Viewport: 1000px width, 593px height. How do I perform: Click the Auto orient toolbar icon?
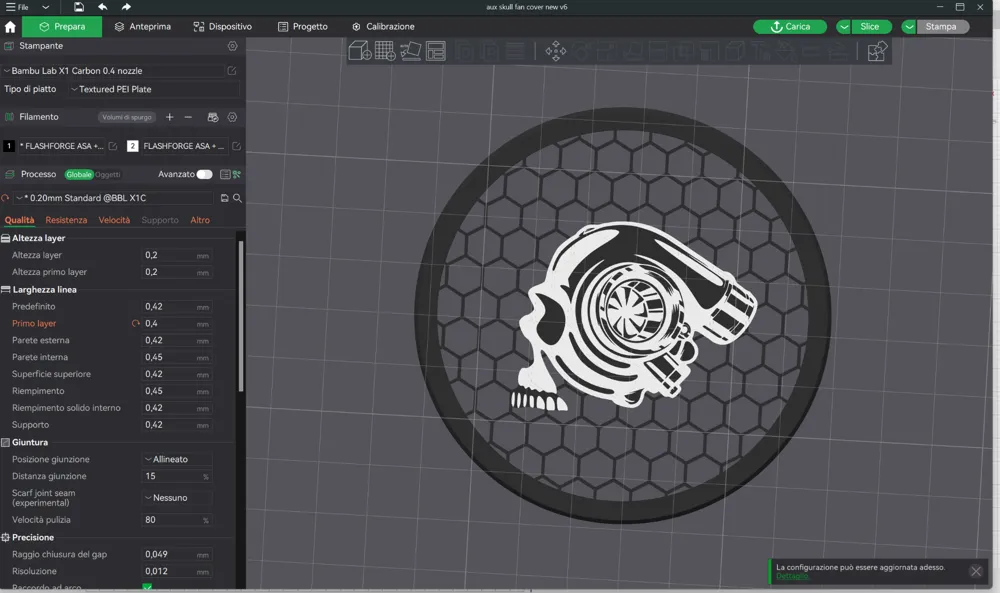click(410, 51)
